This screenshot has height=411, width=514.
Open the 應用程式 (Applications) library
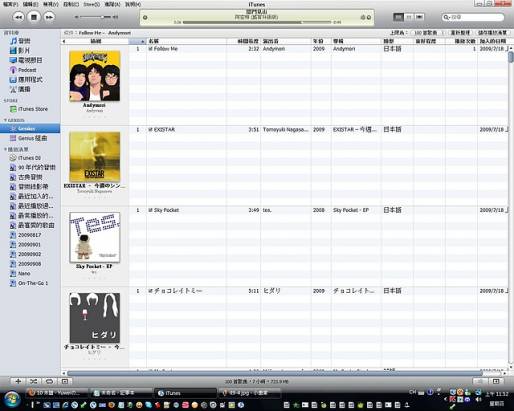click(26, 80)
